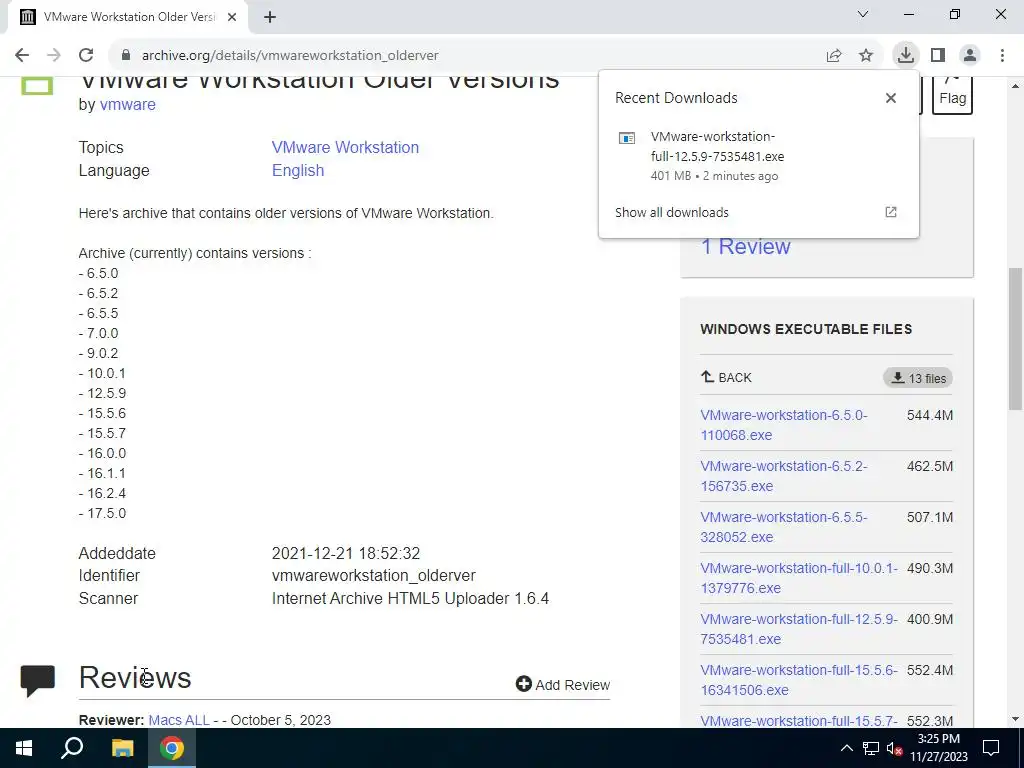Open File Explorer from the taskbar
This screenshot has height=768, width=1024.
coord(122,748)
